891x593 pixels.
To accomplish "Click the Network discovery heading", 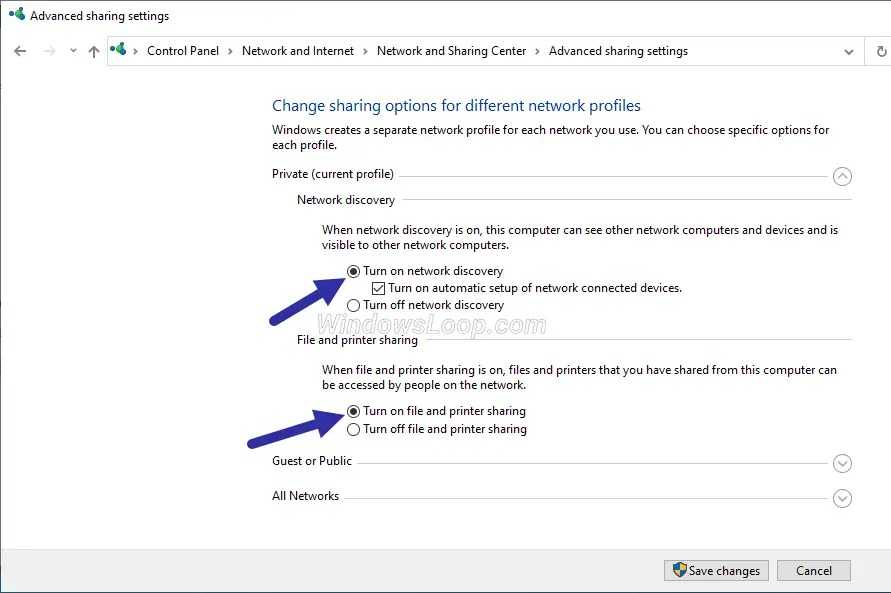I will point(345,200).
